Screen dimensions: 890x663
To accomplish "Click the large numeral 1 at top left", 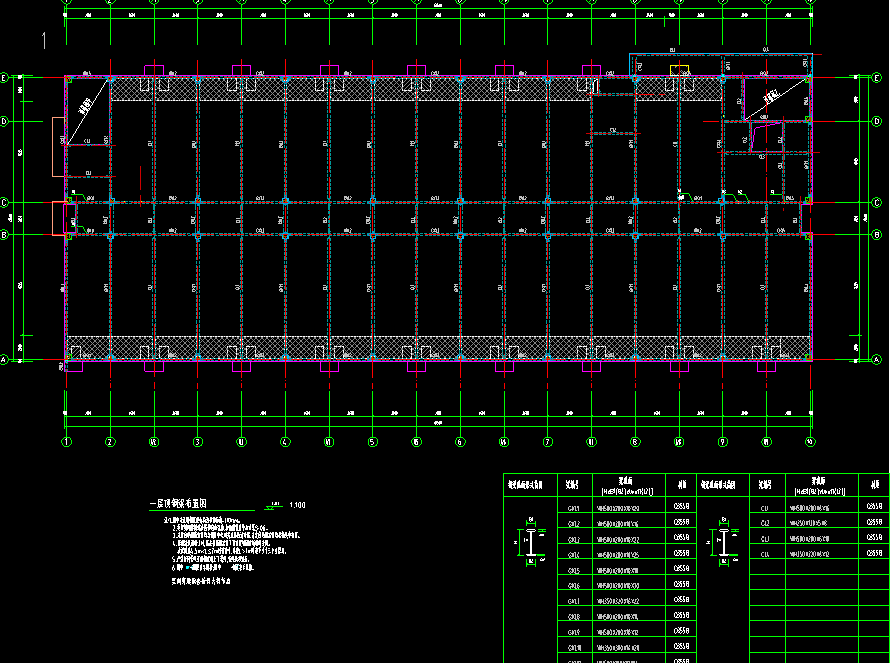I will [x=44, y=41].
